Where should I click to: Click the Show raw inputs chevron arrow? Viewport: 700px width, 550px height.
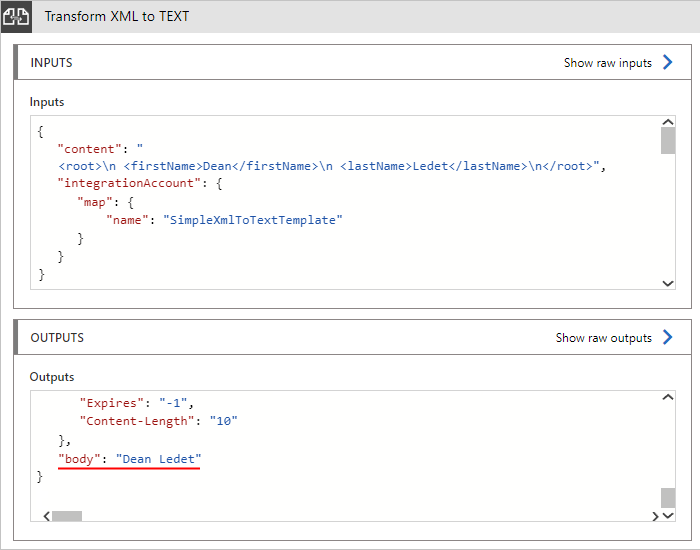(667, 62)
